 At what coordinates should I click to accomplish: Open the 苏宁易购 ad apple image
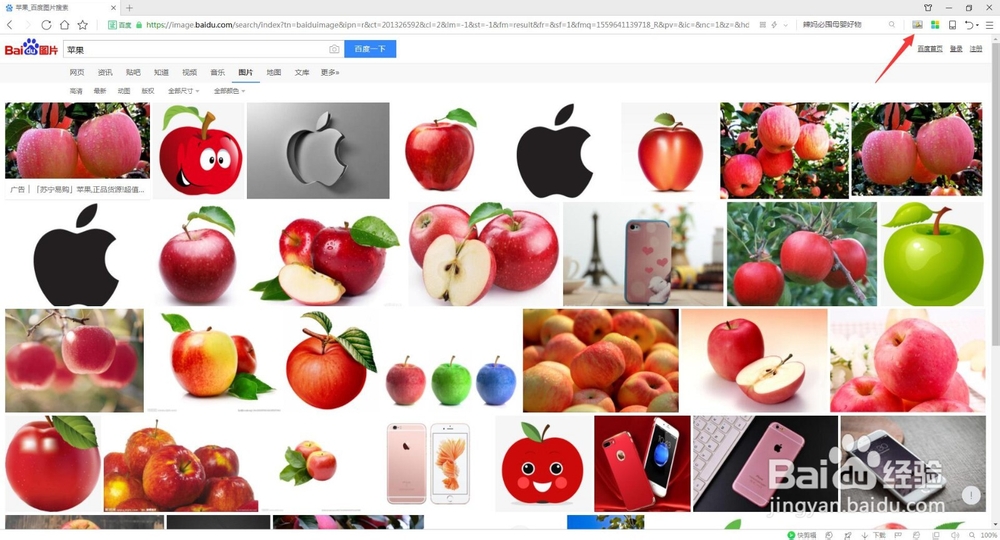coord(77,140)
